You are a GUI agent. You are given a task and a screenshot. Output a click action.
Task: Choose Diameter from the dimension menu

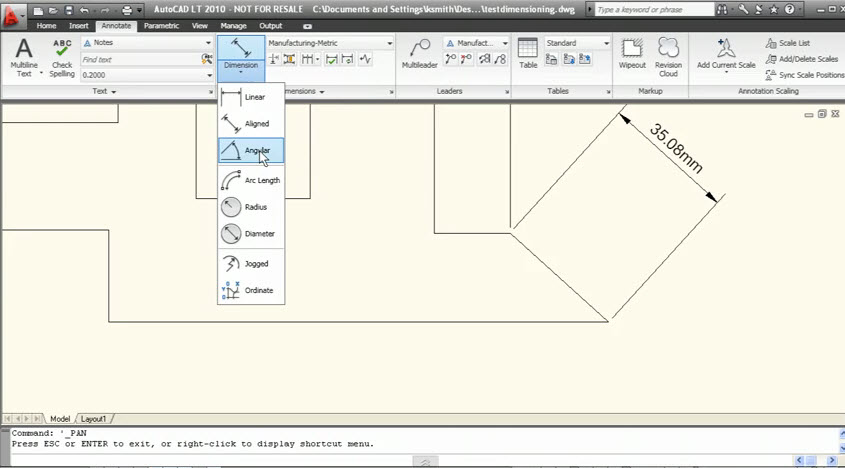point(251,233)
